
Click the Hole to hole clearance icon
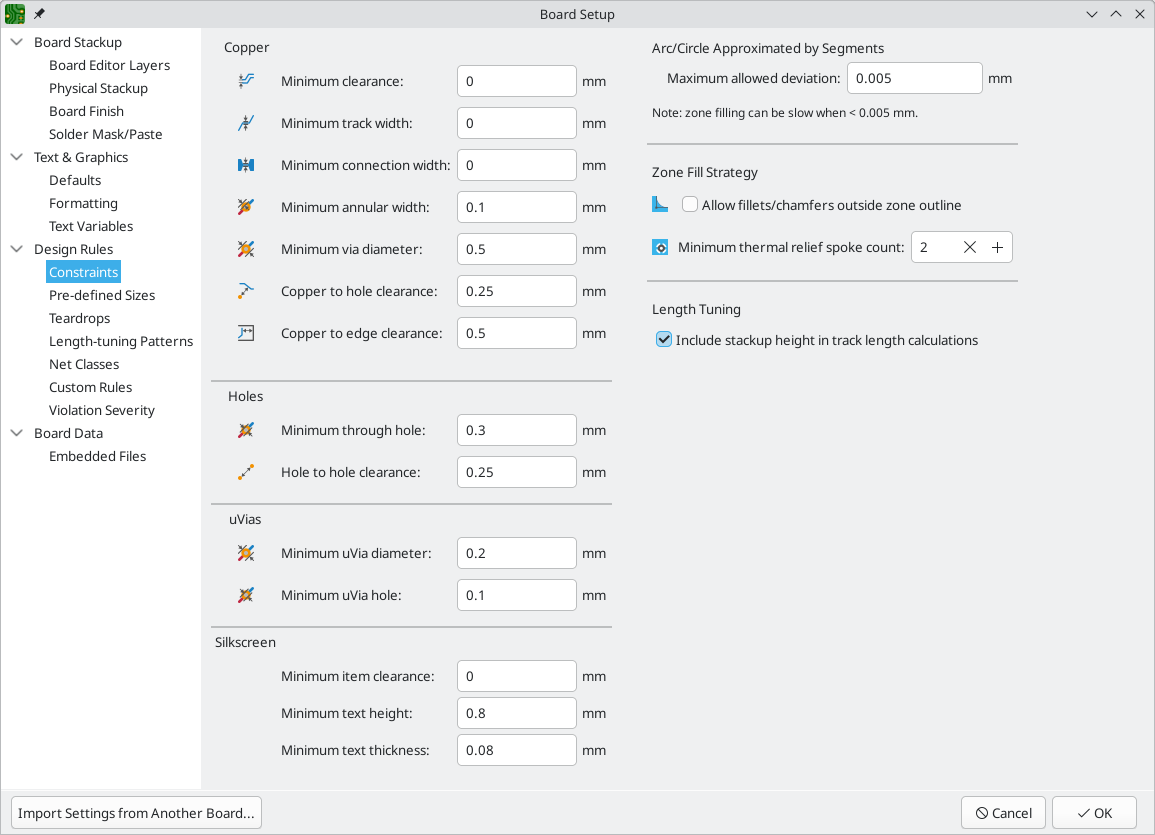tap(246, 472)
